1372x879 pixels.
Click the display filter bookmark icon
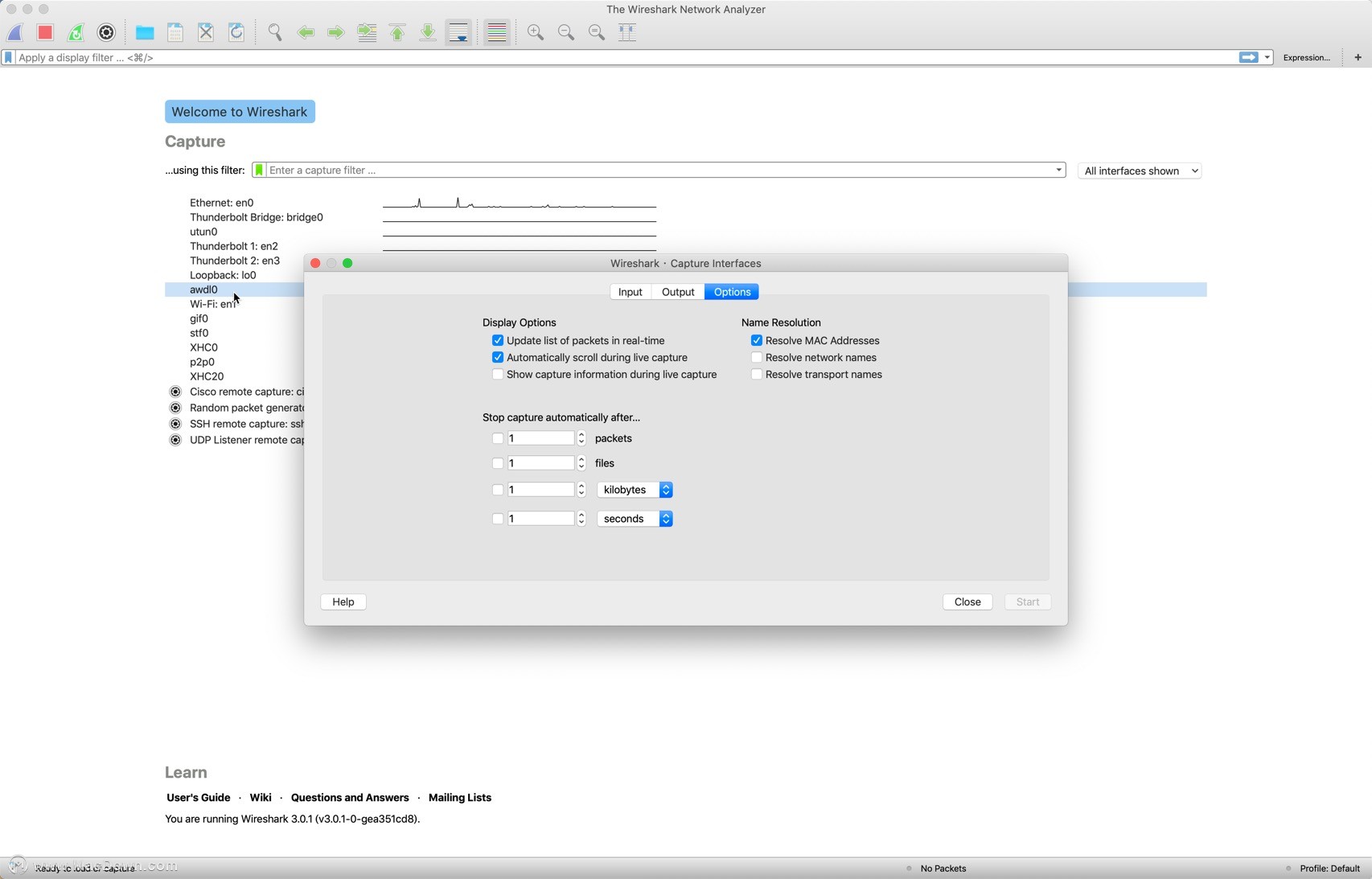(x=9, y=58)
